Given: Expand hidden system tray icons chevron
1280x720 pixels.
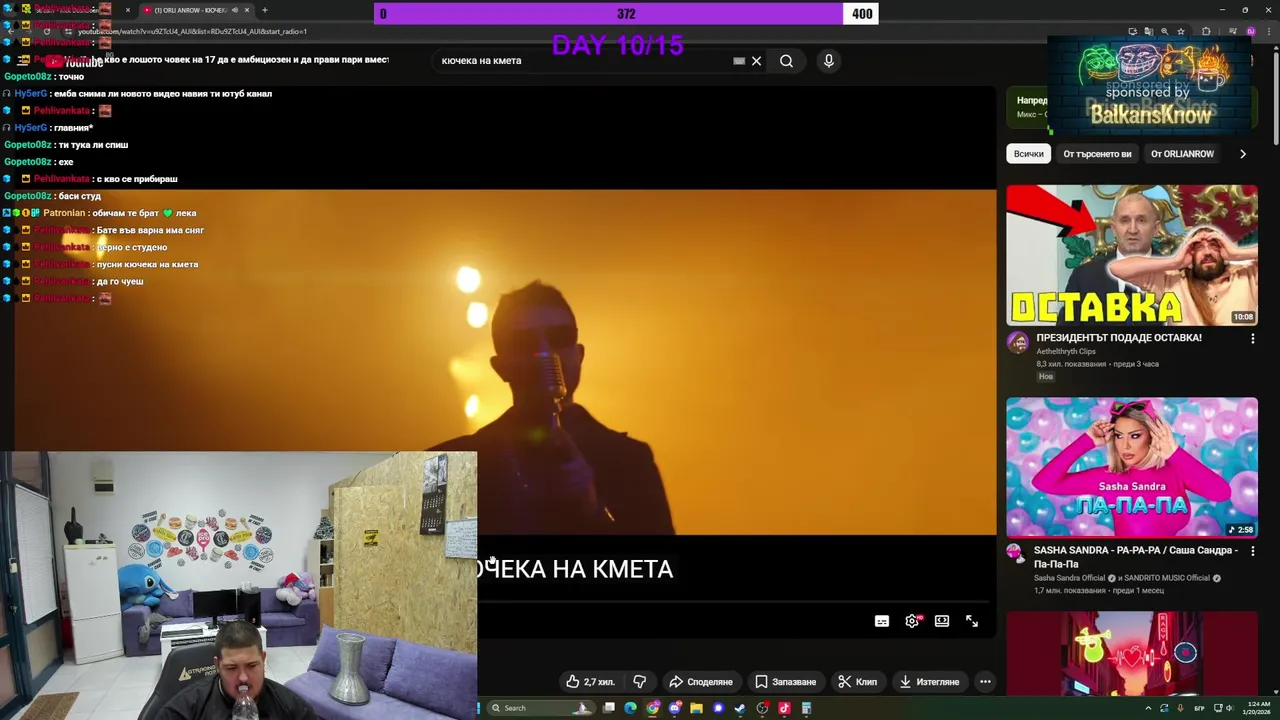Looking at the screenshot, I should click(1148, 708).
